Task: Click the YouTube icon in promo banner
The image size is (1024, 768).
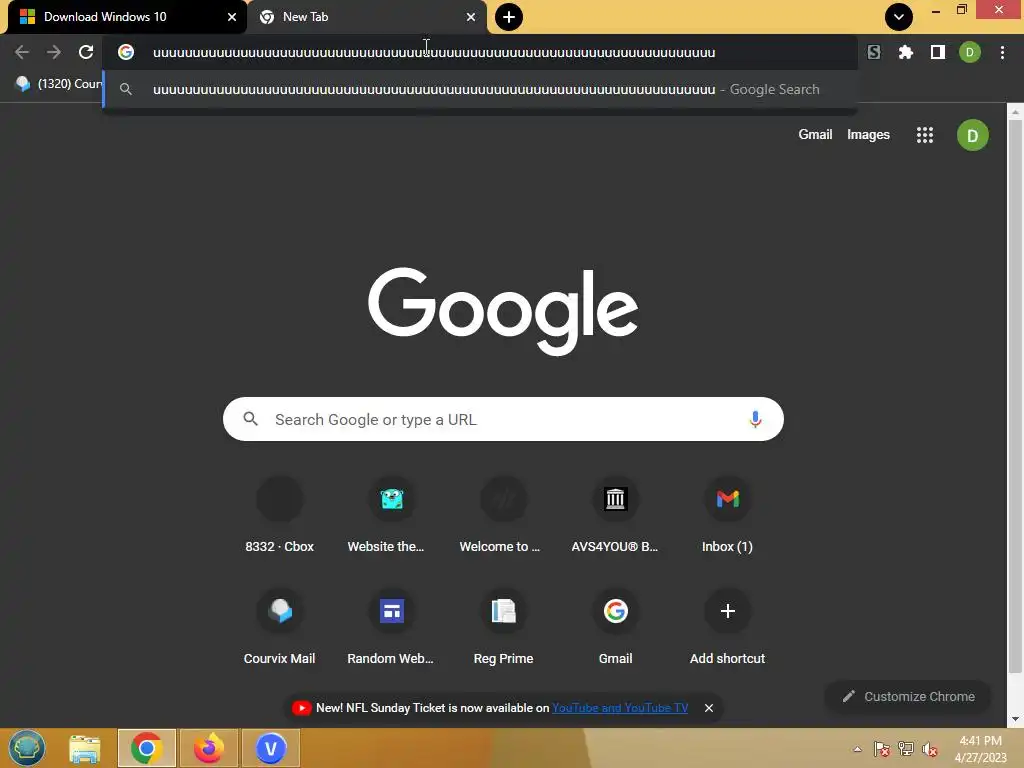Action: [x=301, y=708]
